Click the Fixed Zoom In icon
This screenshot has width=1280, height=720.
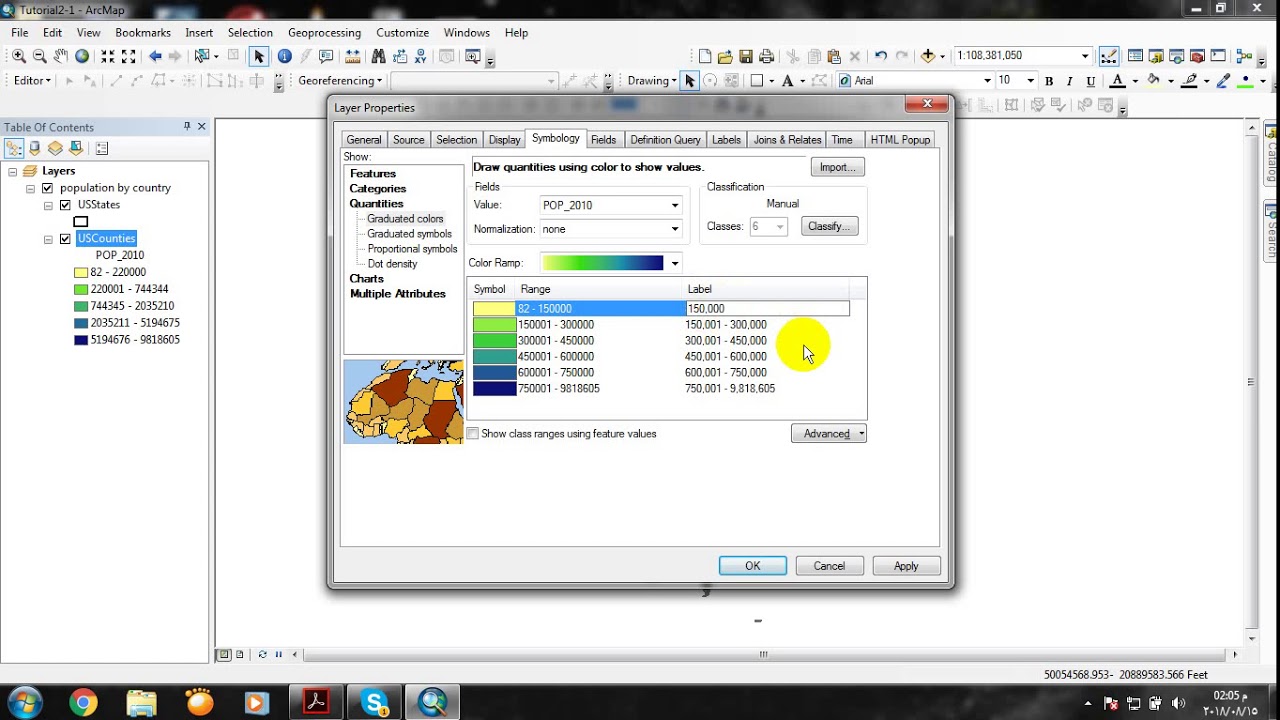(108, 56)
